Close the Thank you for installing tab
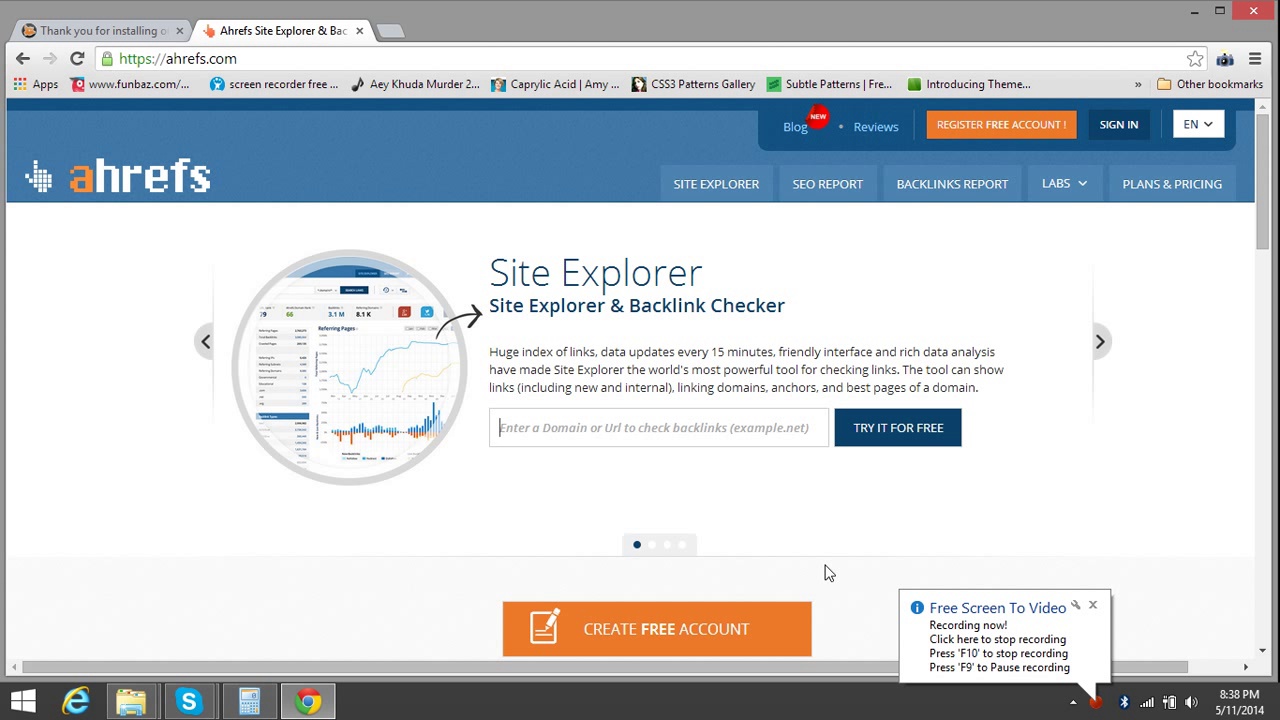 point(180,31)
